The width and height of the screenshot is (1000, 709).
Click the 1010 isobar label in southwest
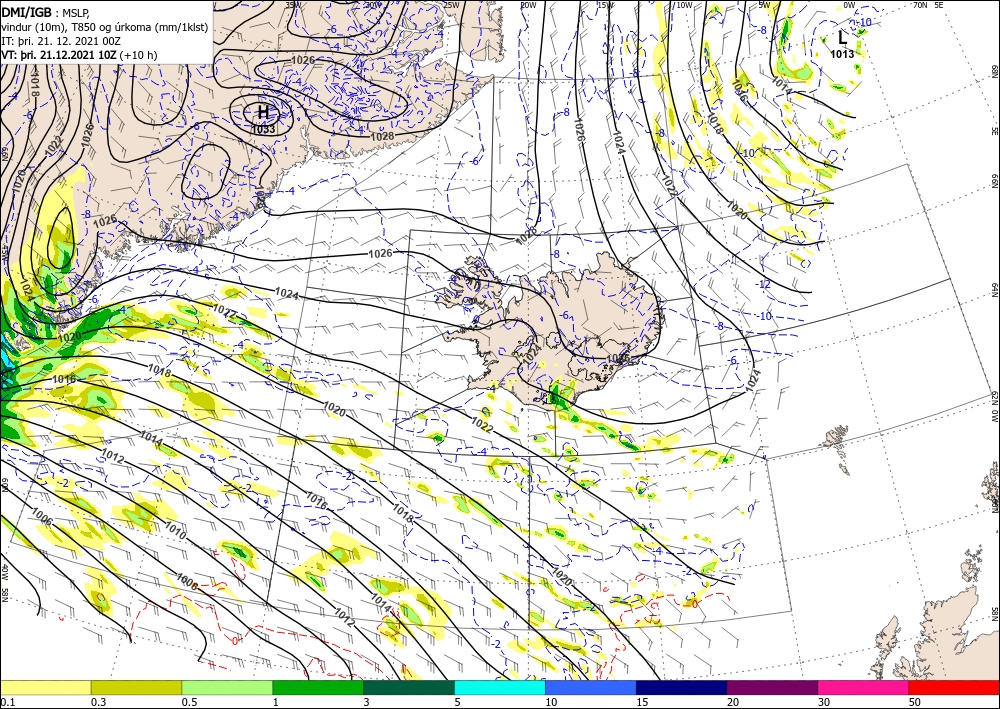[175, 530]
